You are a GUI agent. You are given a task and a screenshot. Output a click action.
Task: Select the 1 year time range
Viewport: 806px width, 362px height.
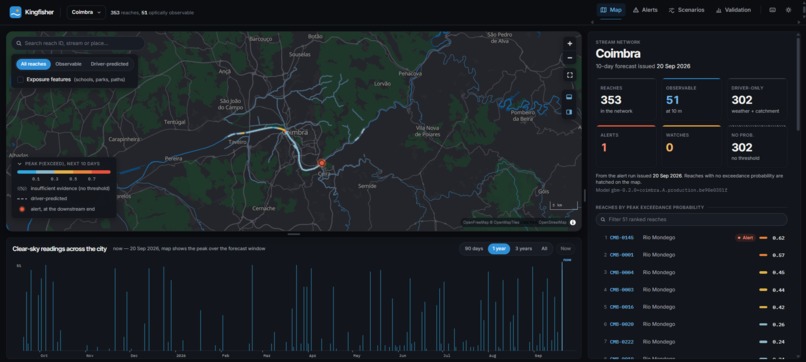coord(499,248)
